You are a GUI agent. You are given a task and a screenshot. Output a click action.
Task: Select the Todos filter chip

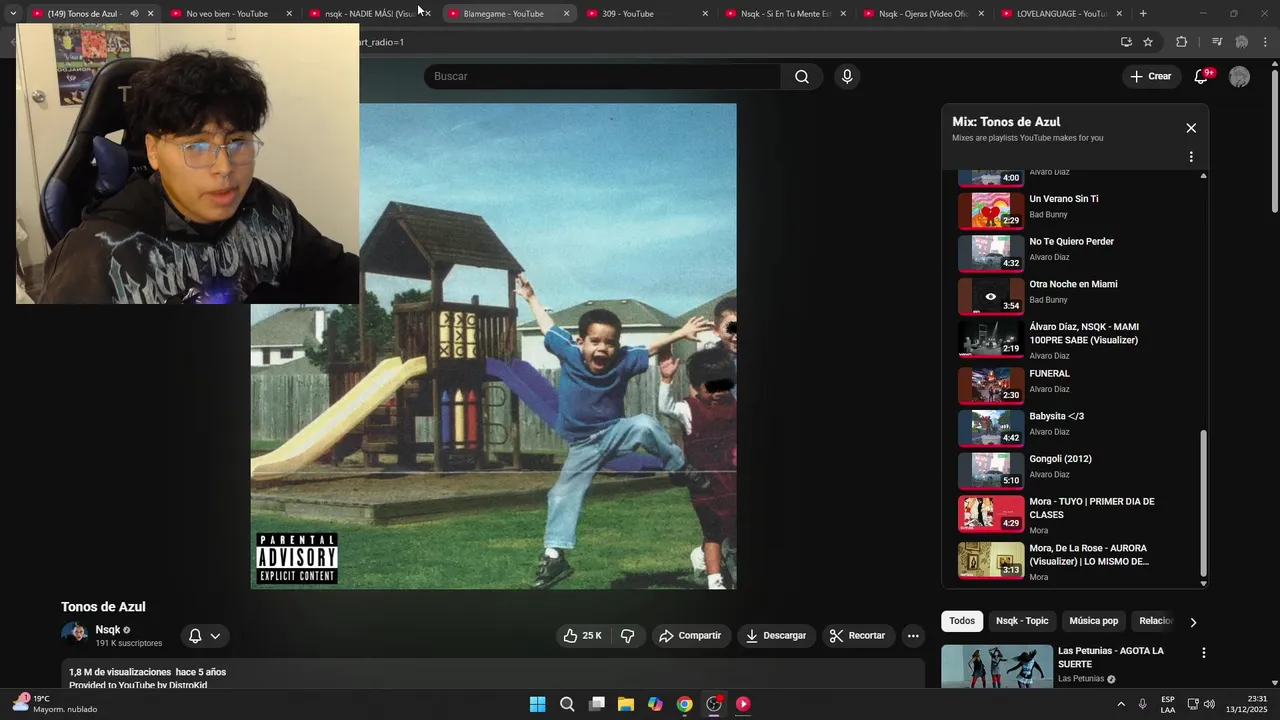(962, 621)
